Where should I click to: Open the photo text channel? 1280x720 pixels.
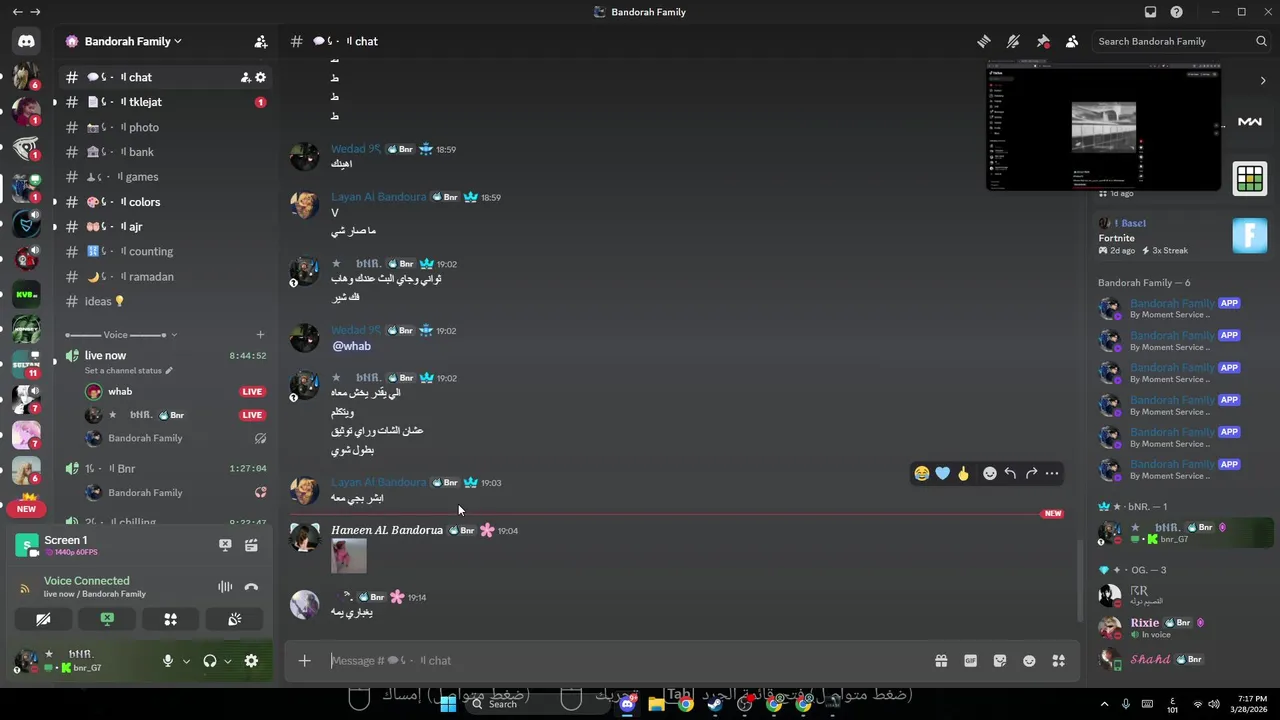[x=165, y=127]
